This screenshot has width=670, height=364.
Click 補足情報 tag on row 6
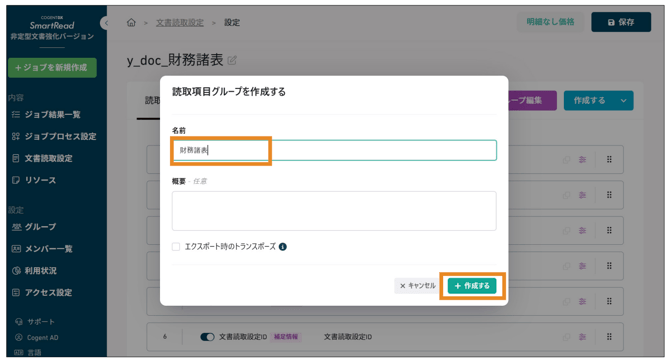pos(286,337)
